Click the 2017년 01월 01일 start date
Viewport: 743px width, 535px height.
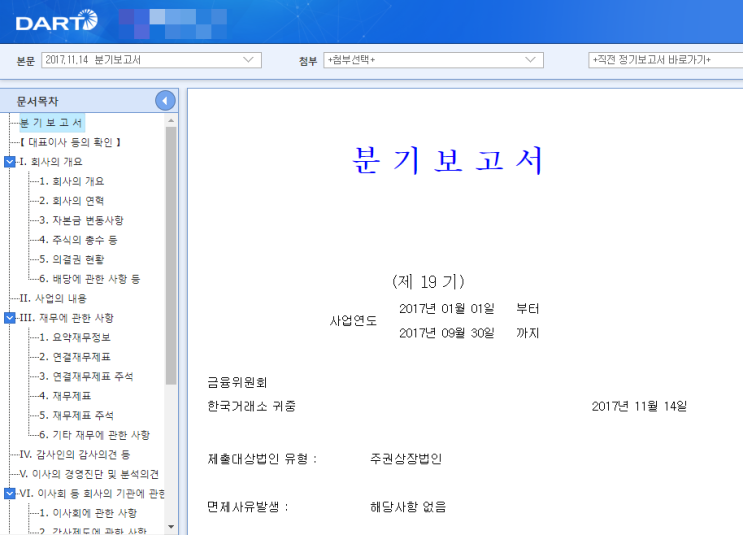pos(446,309)
